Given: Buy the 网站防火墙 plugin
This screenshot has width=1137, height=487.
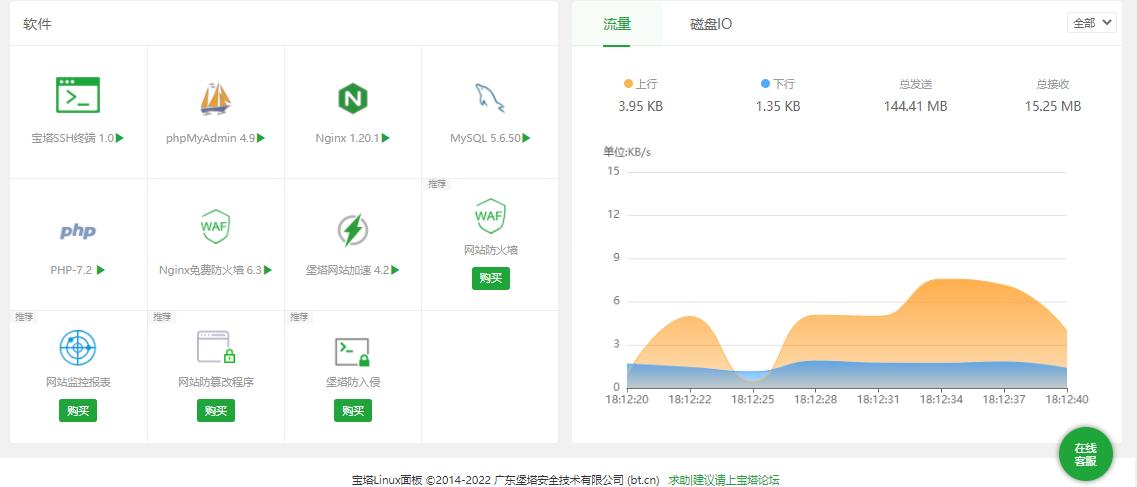Looking at the screenshot, I should 491,278.
